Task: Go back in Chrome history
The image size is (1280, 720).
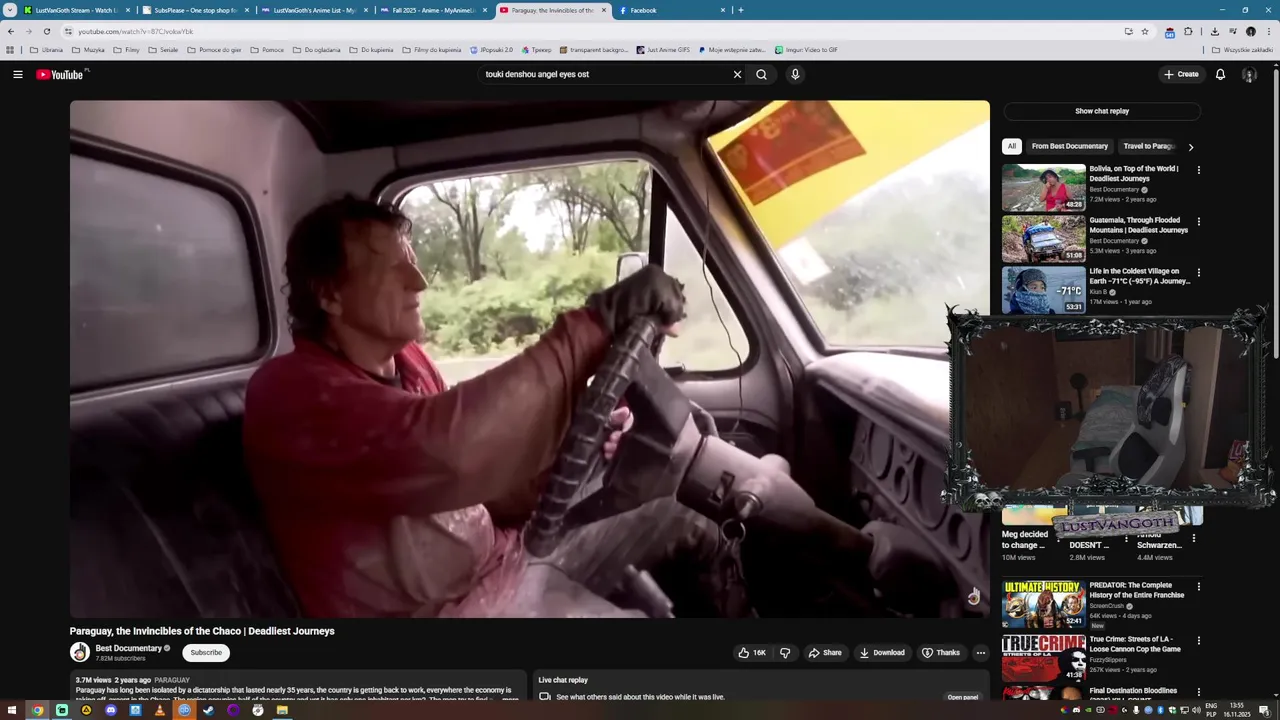Action: (11, 31)
